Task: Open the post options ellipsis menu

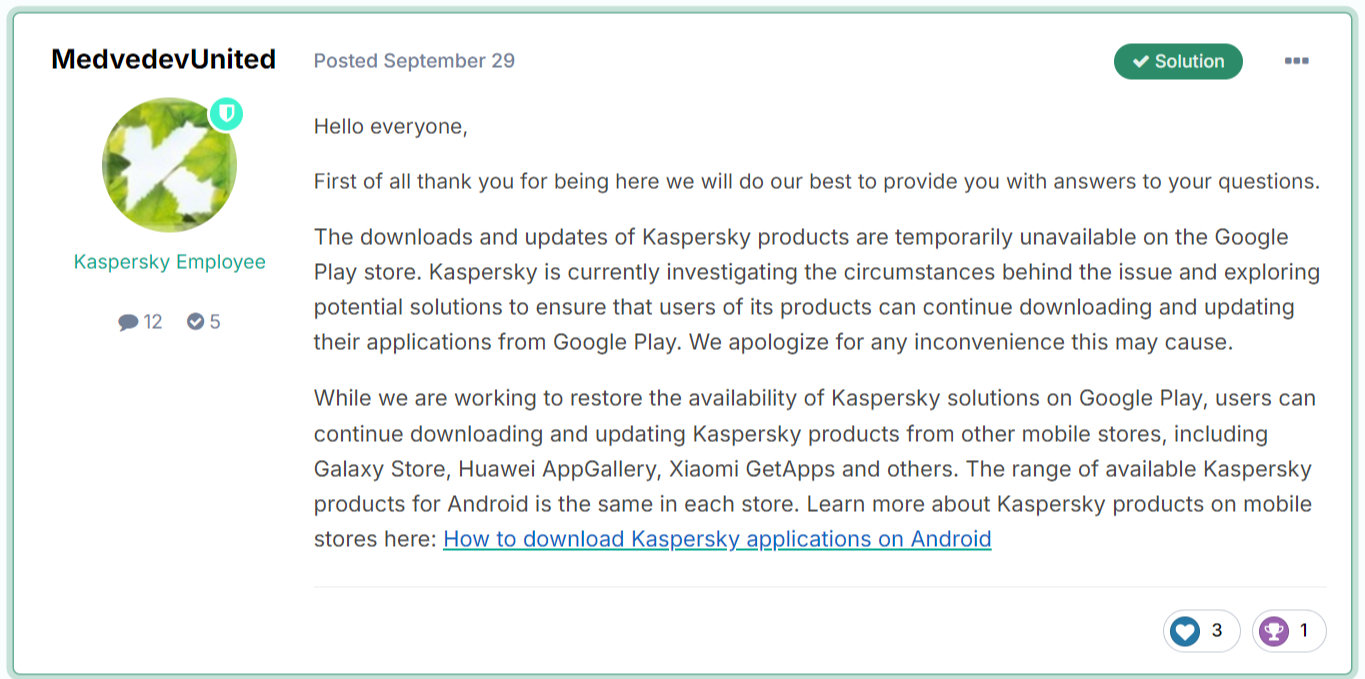Action: tap(1296, 61)
